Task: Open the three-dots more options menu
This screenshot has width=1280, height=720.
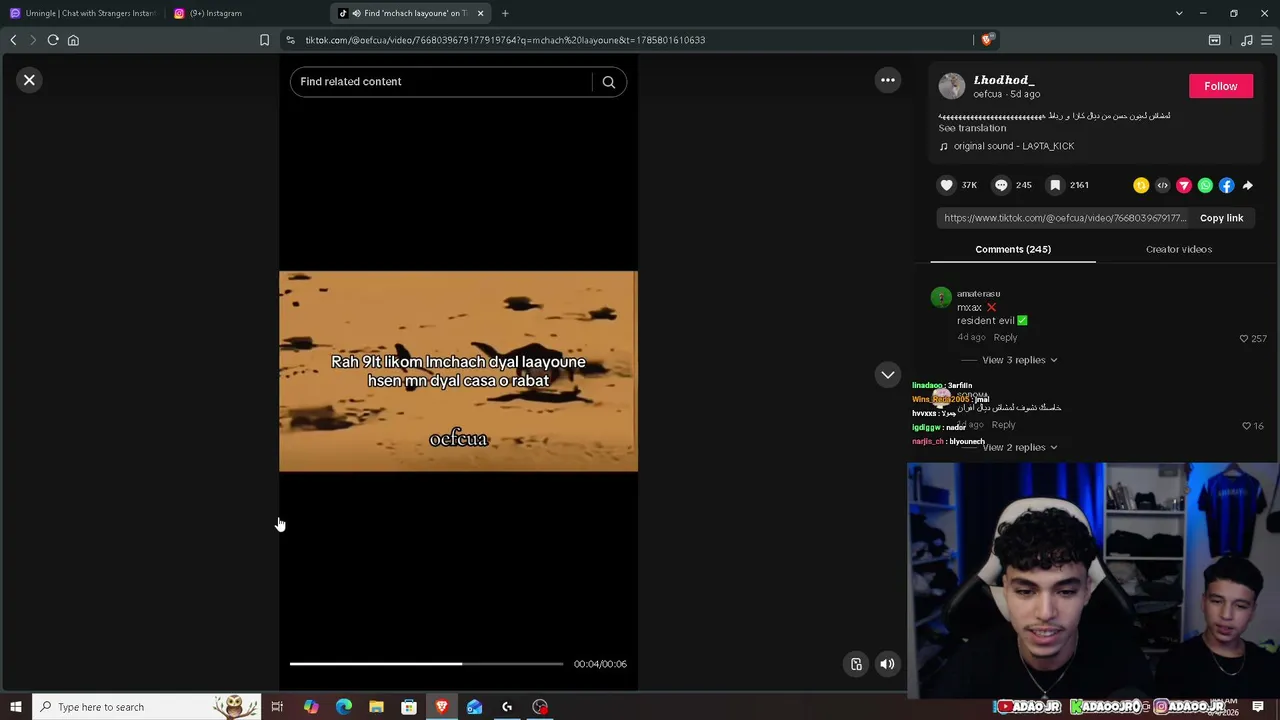Action: (887, 80)
